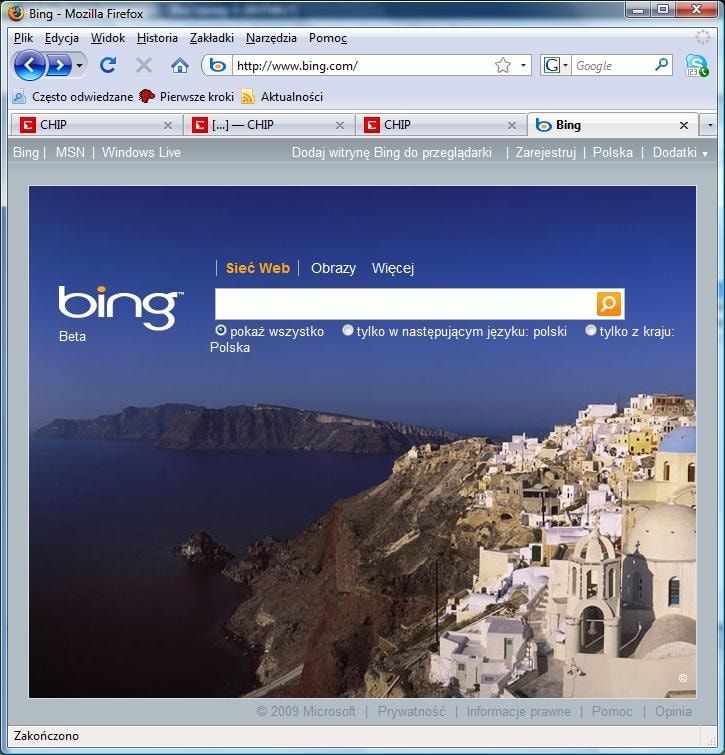Click the Pierwsze kroki bookmark

(186, 97)
